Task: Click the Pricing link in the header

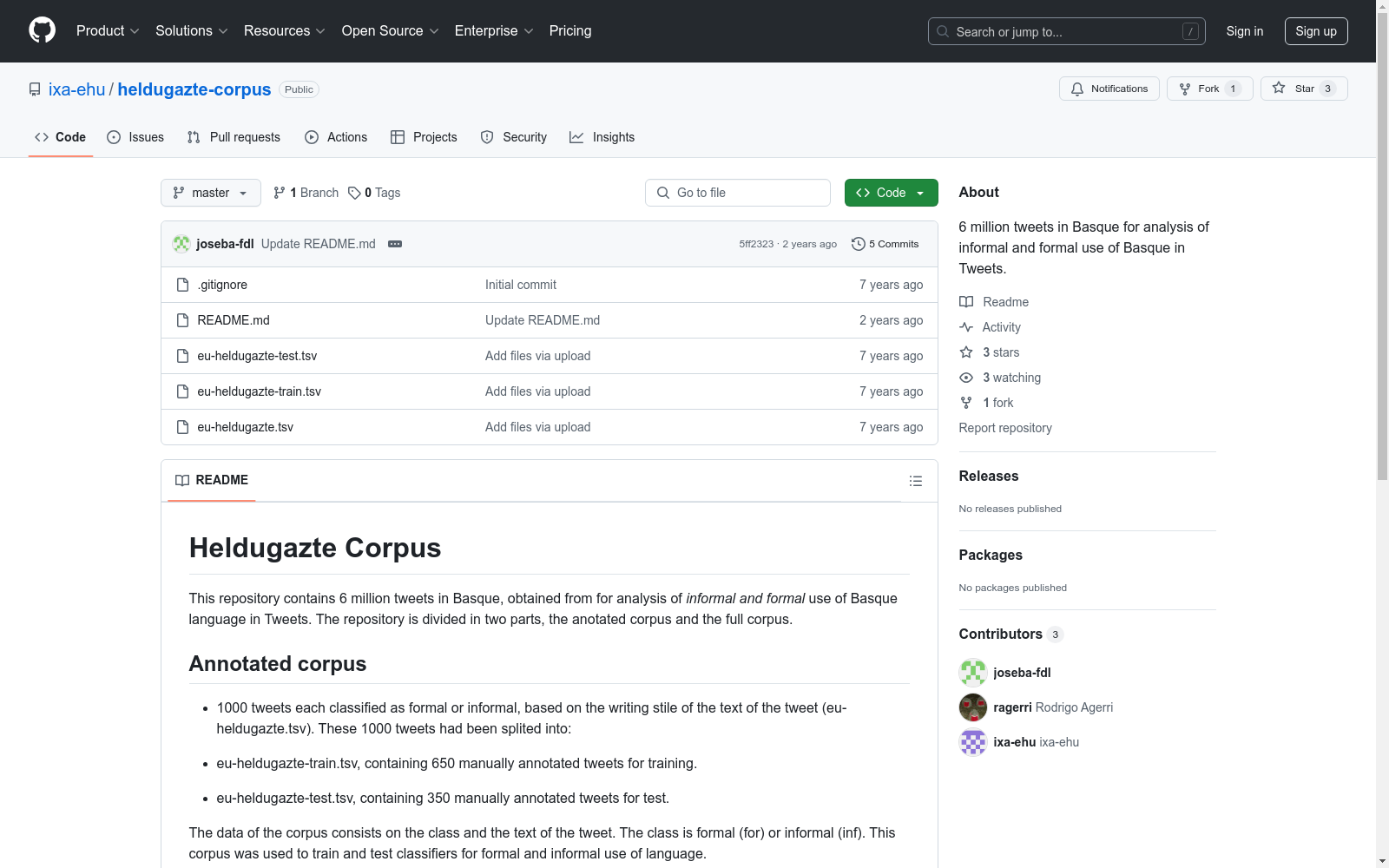Action: tap(570, 31)
